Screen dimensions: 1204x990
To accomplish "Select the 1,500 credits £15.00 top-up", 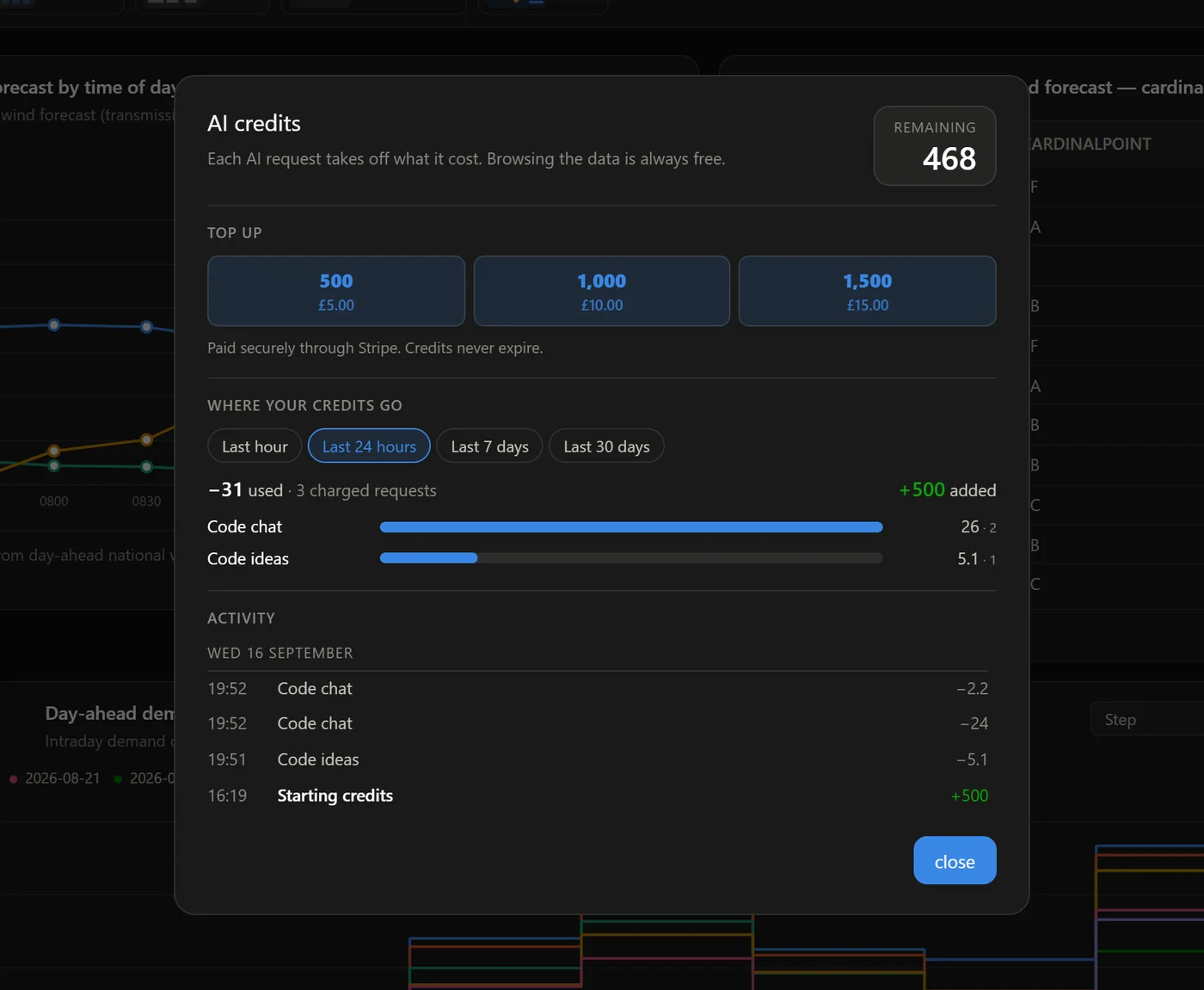I will 868,291.
